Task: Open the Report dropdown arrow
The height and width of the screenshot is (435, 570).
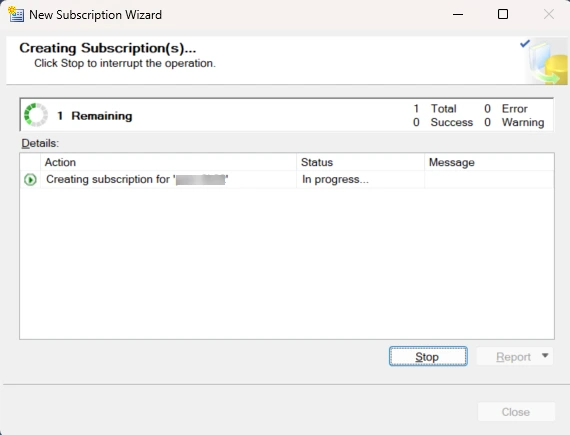Action: (545, 355)
